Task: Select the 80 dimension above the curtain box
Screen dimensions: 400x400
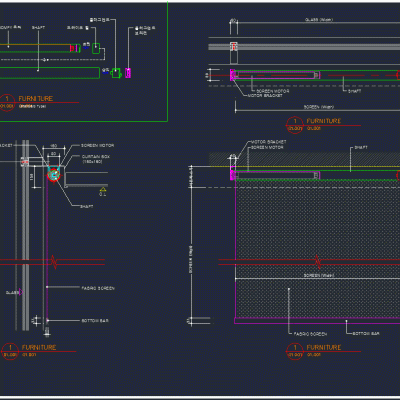Action: click(x=53, y=154)
